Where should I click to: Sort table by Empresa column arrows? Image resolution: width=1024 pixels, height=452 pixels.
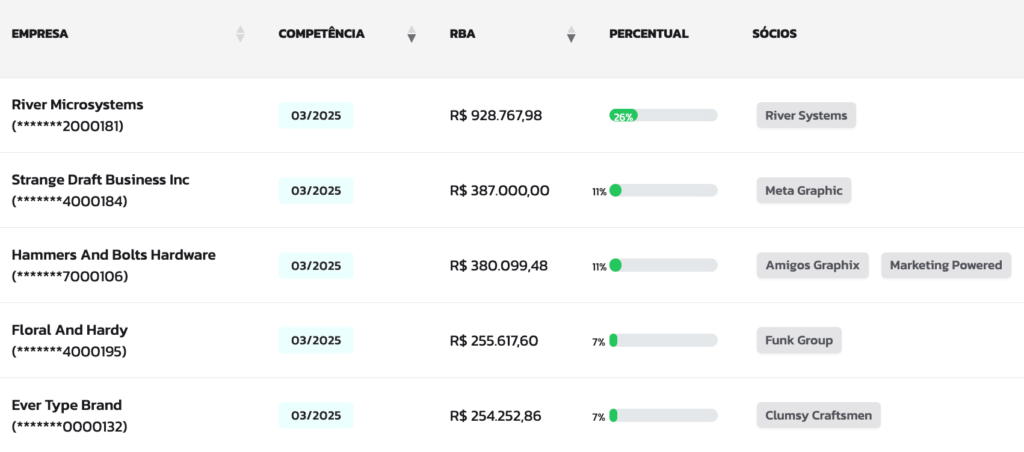click(x=240, y=34)
